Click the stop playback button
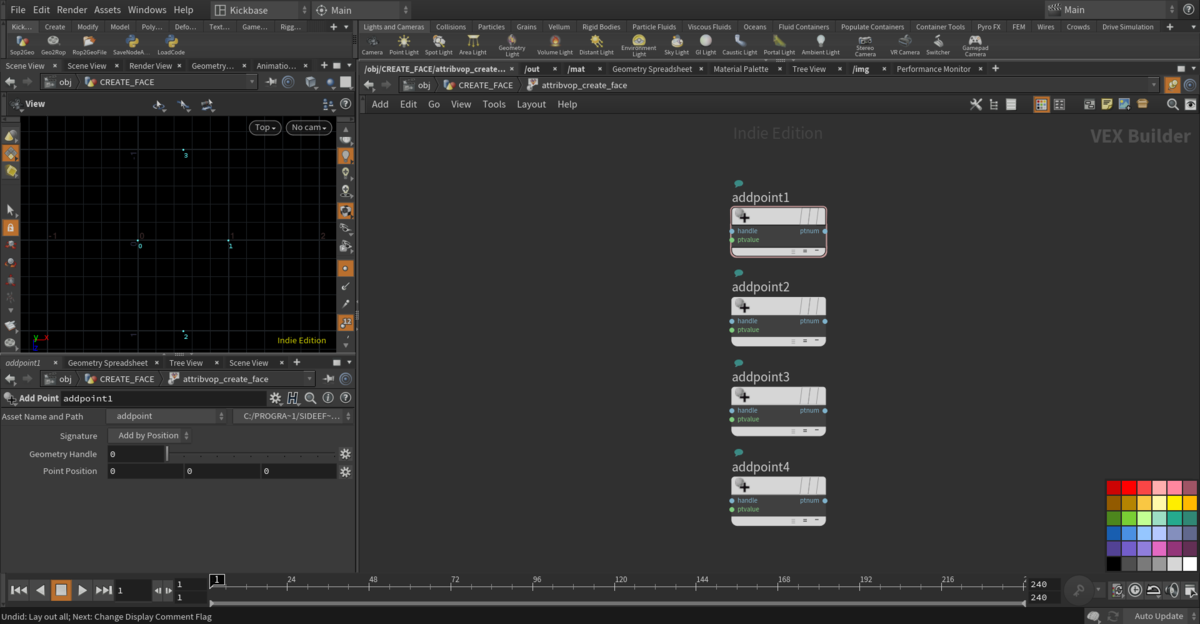This screenshot has width=1200, height=624. tap(61, 590)
